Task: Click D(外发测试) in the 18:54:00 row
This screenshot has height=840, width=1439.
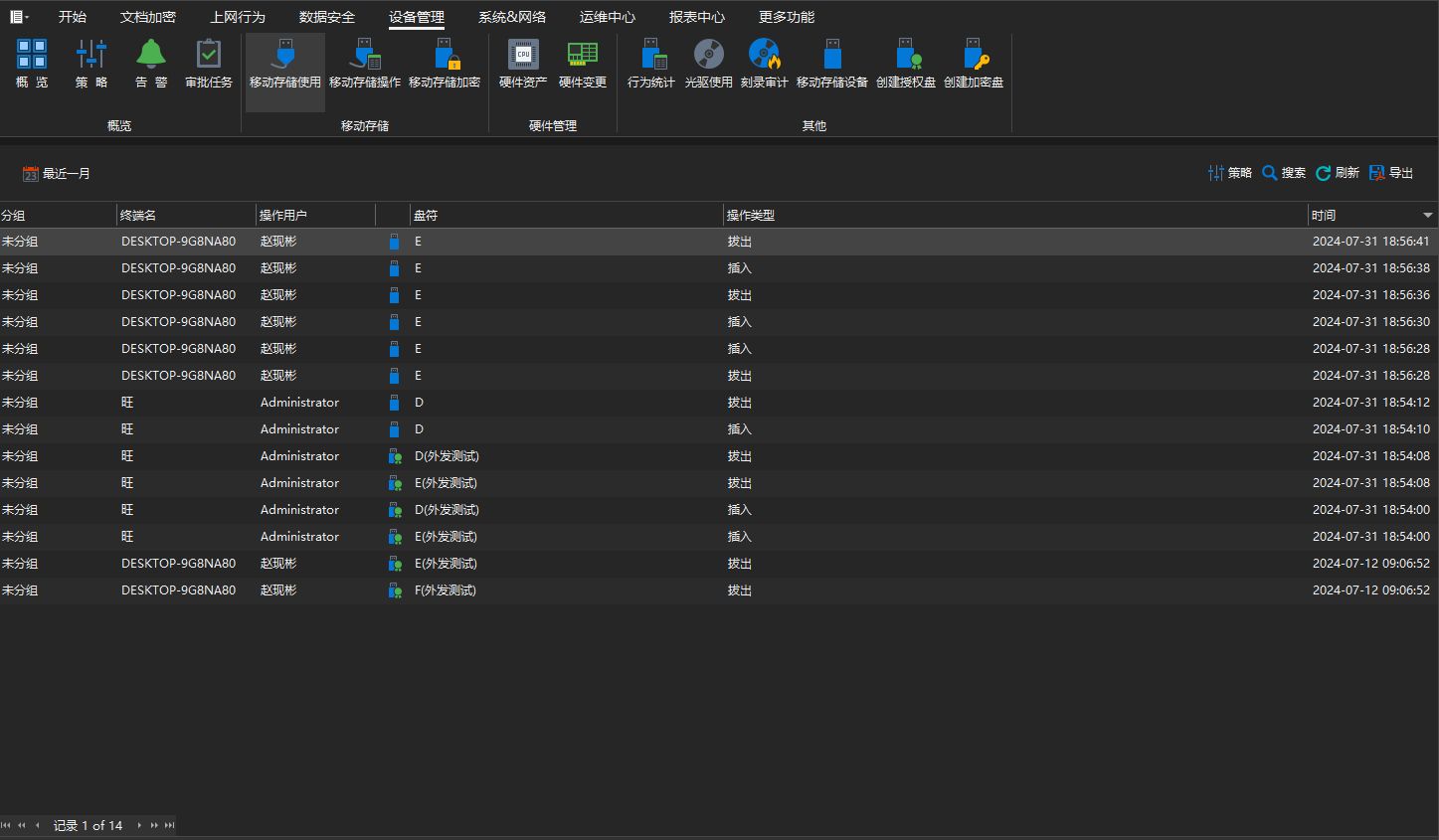Action: (447, 510)
